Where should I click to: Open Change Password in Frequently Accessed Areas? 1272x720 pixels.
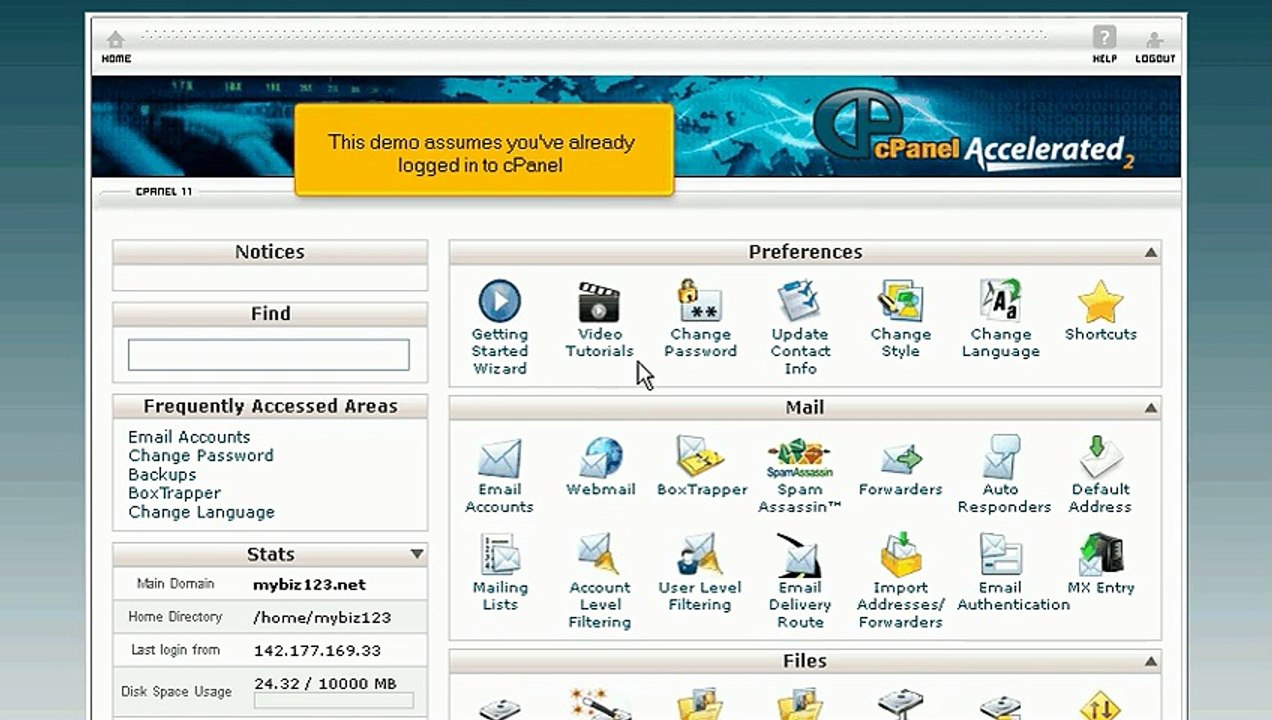coord(200,455)
